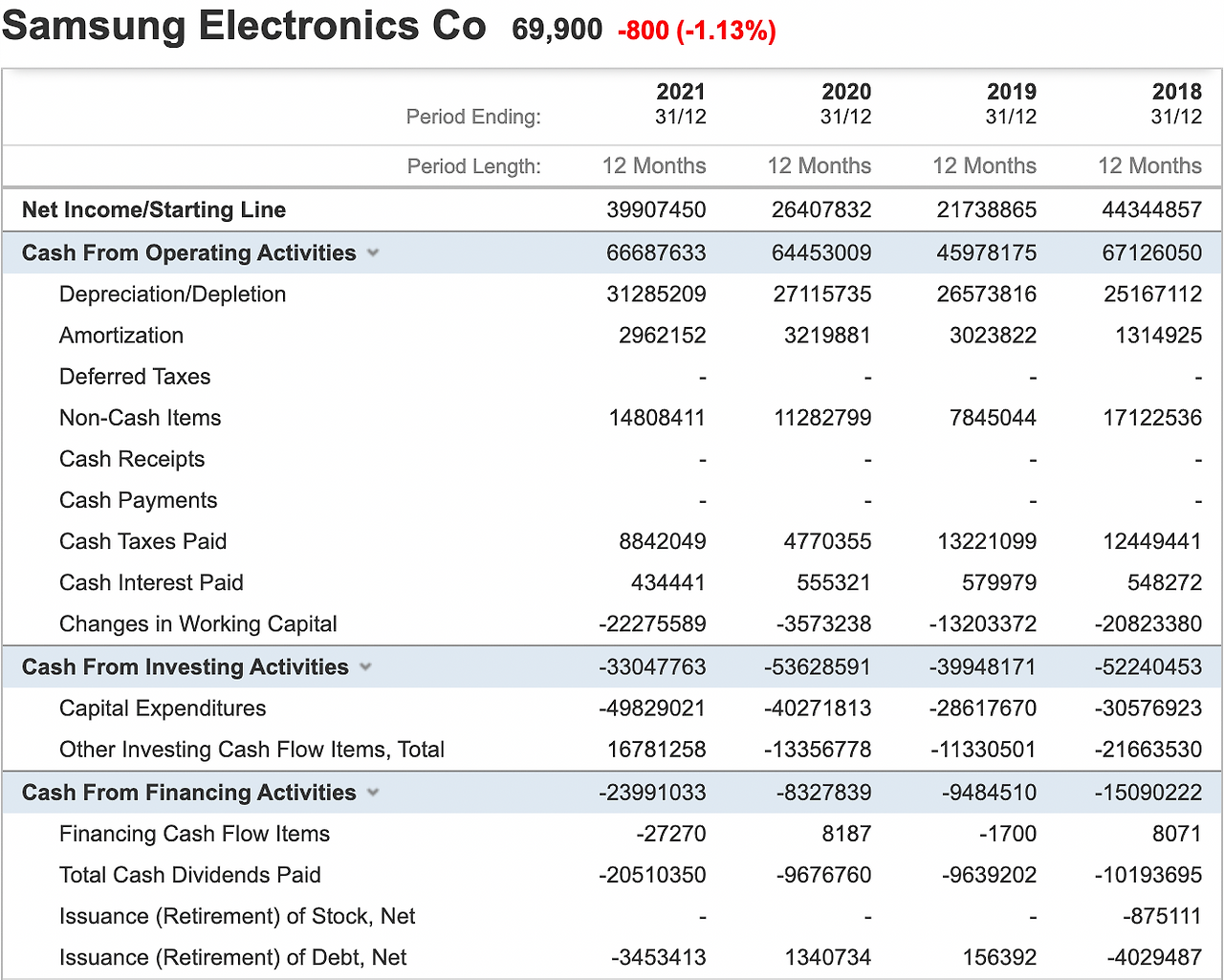Select the Issuance (Retirement) of Stock, Net label
The width and height of the screenshot is (1224, 980).
[237, 916]
